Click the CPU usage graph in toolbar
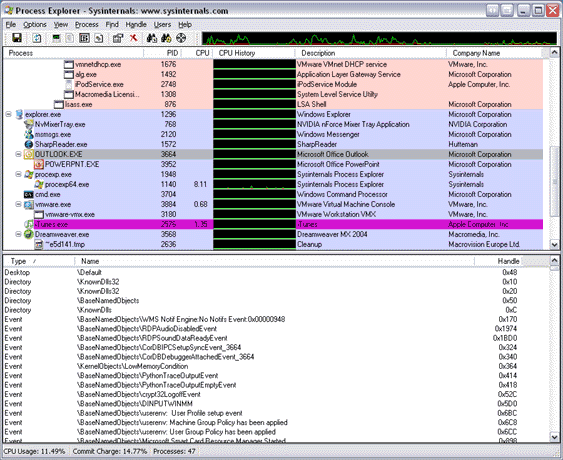 379,38
